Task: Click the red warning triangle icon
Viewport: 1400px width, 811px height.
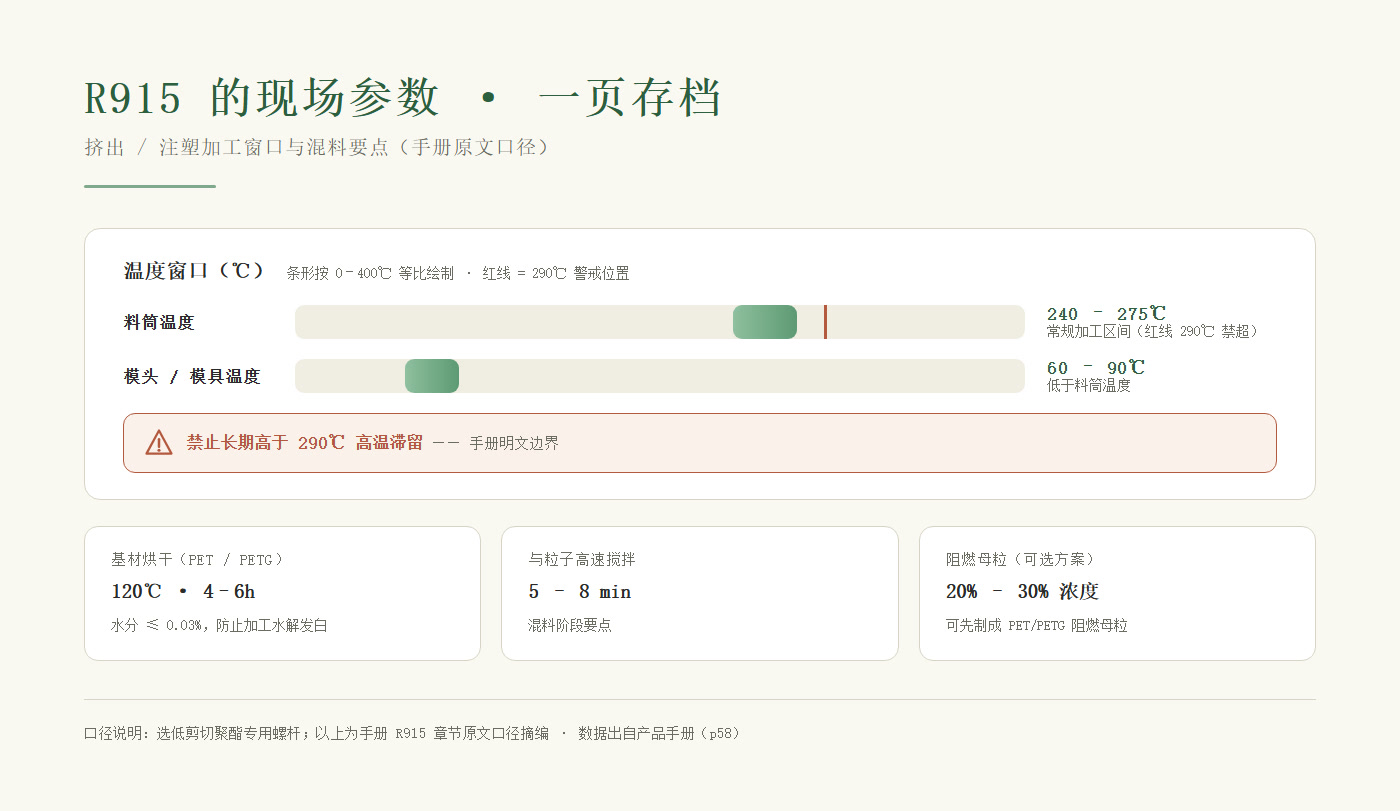Action: 159,442
